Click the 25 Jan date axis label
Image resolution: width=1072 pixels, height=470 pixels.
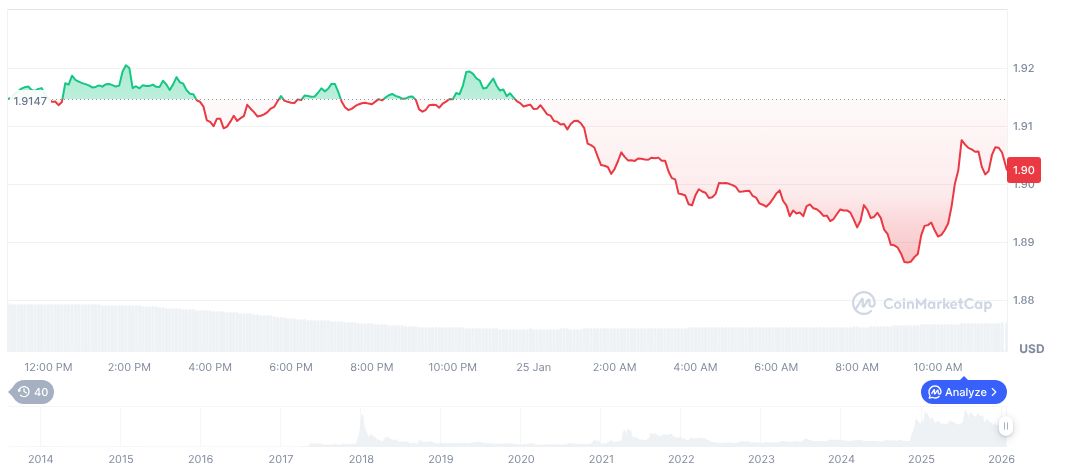tap(534, 367)
